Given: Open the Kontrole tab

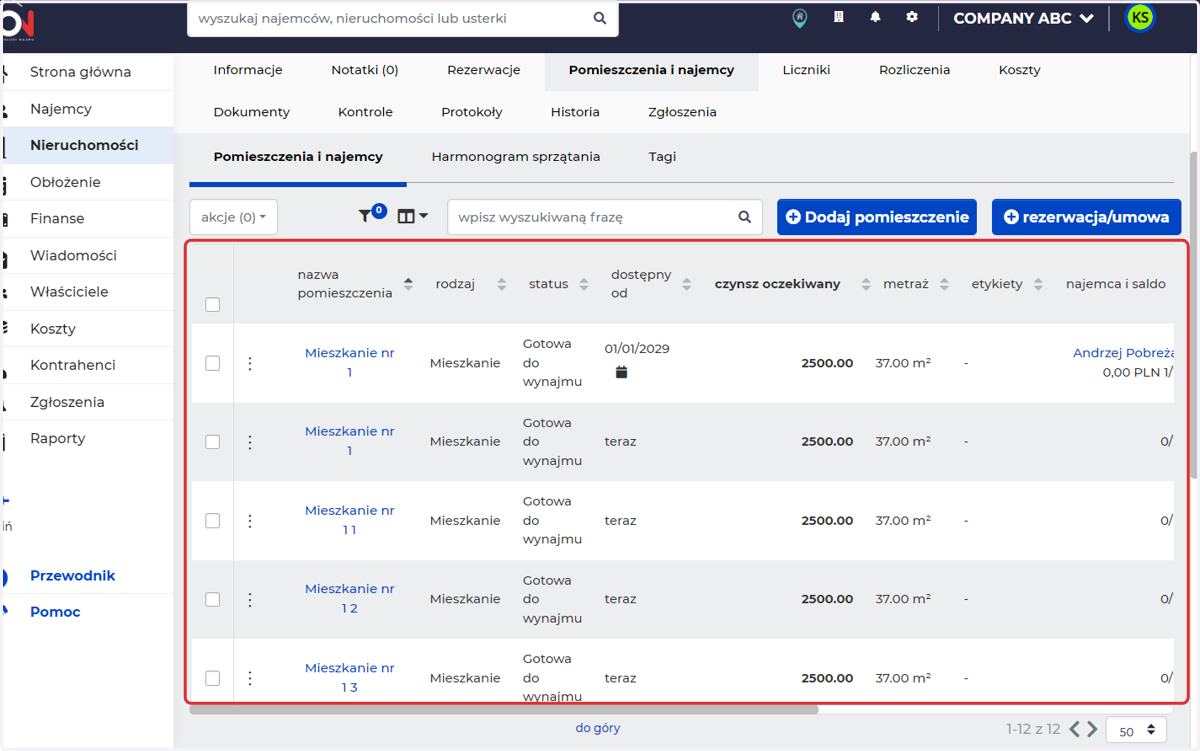Looking at the screenshot, I should click(x=365, y=112).
